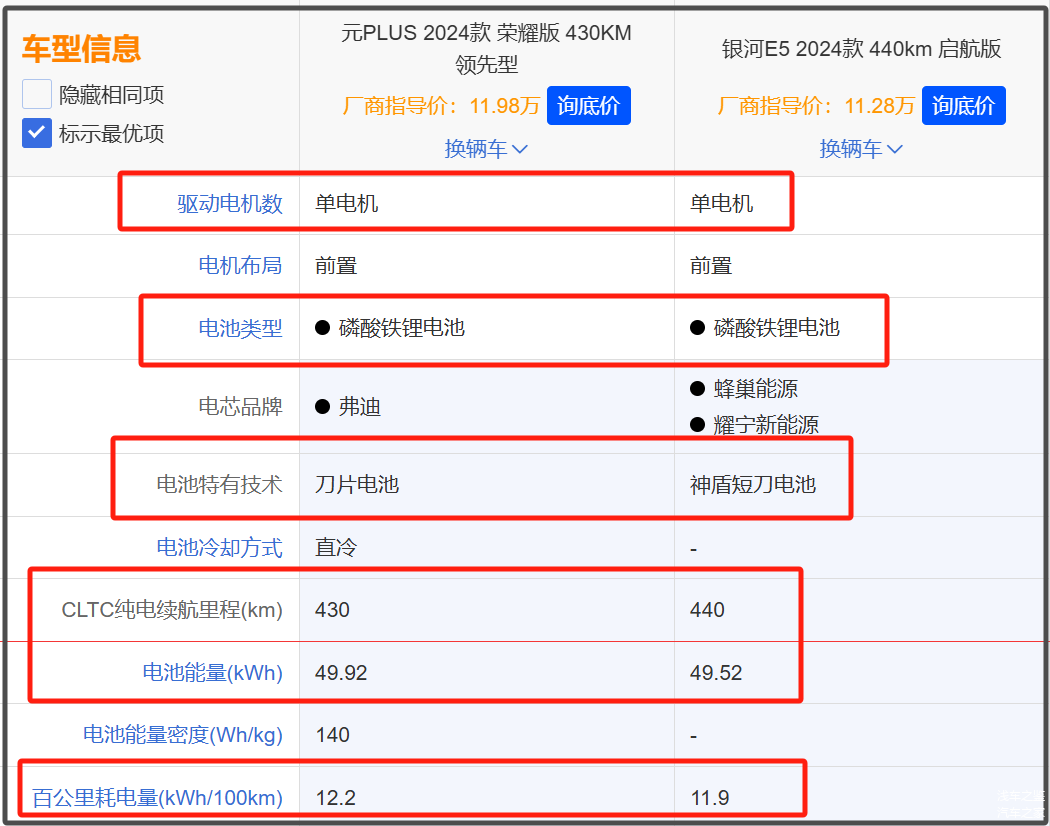Open 换辆车 dropdown under 银河E5
The height and width of the screenshot is (826, 1050).
[x=861, y=149]
